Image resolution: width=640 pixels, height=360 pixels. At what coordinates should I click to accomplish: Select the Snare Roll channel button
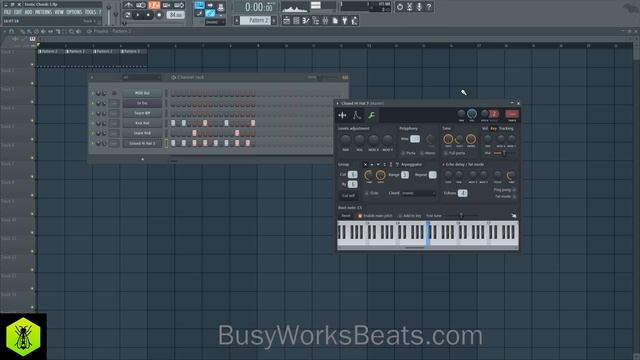142,133
